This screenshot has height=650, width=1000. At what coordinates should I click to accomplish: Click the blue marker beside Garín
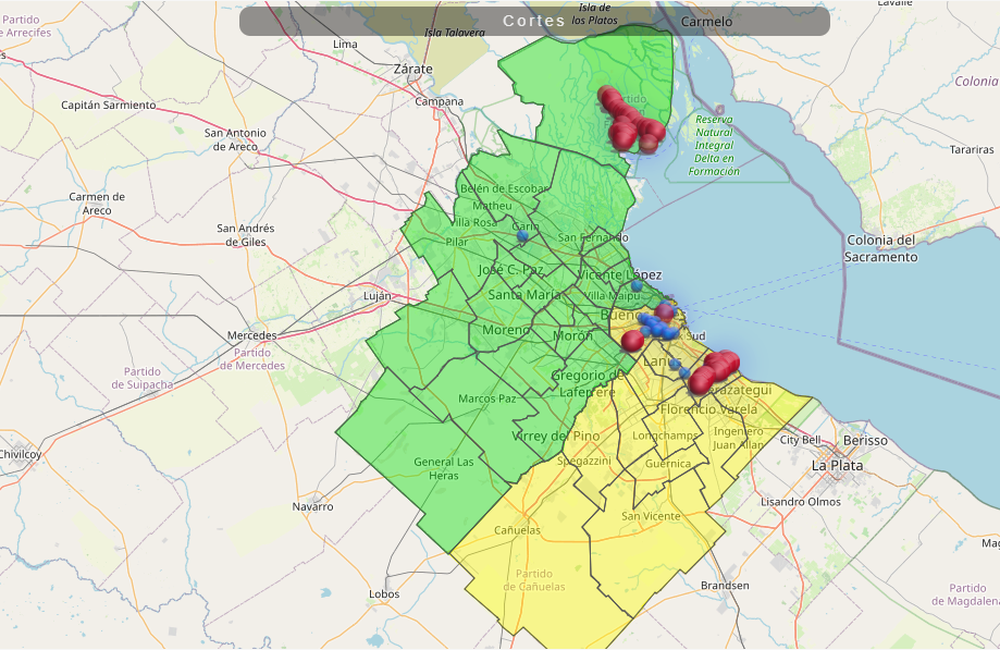522,237
